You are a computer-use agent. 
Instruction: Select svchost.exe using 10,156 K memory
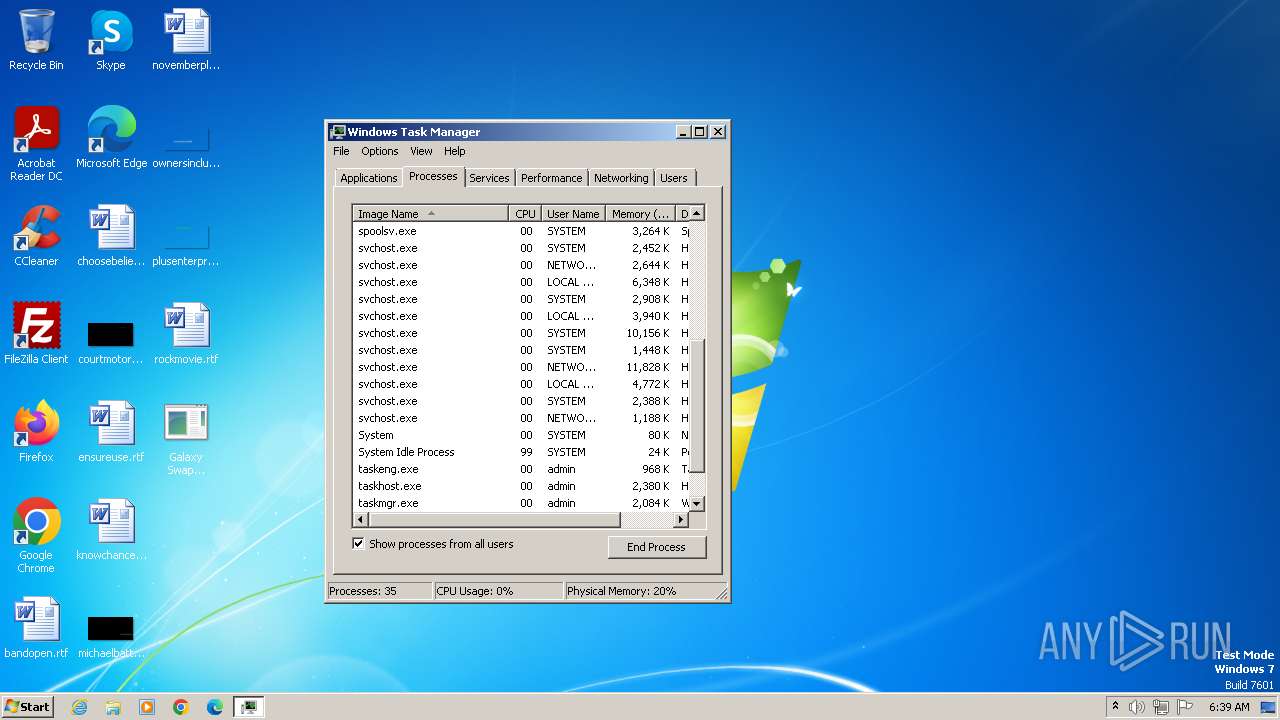tap(521, 333)
